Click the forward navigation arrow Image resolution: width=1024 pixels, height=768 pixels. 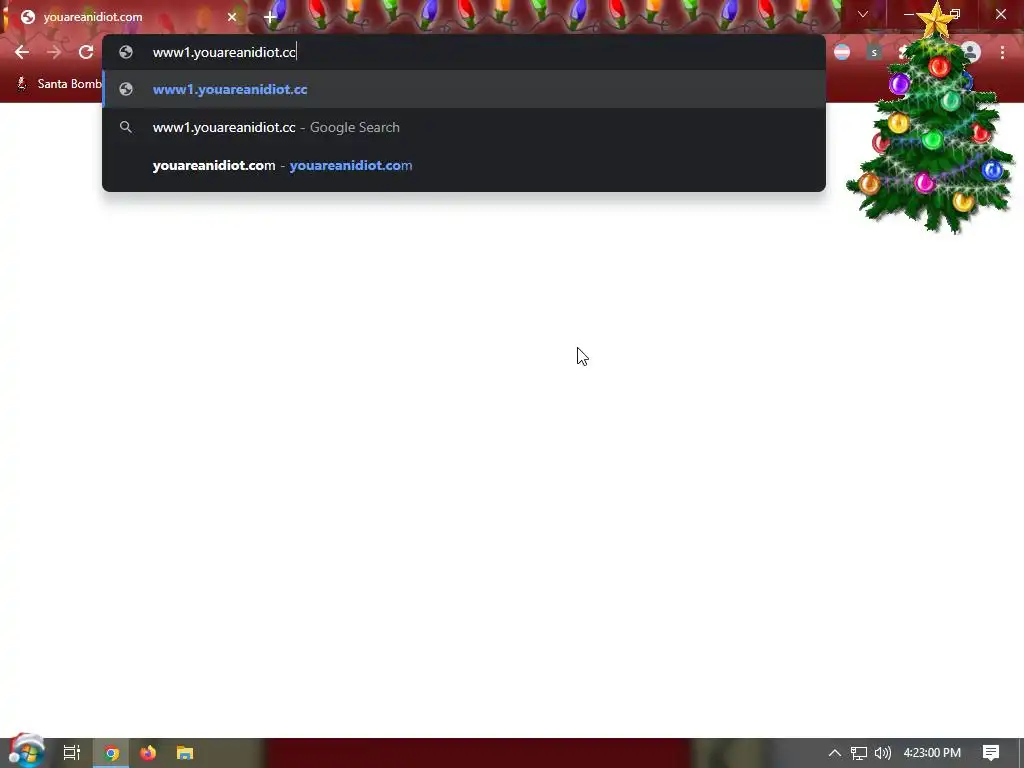point(54,52)
